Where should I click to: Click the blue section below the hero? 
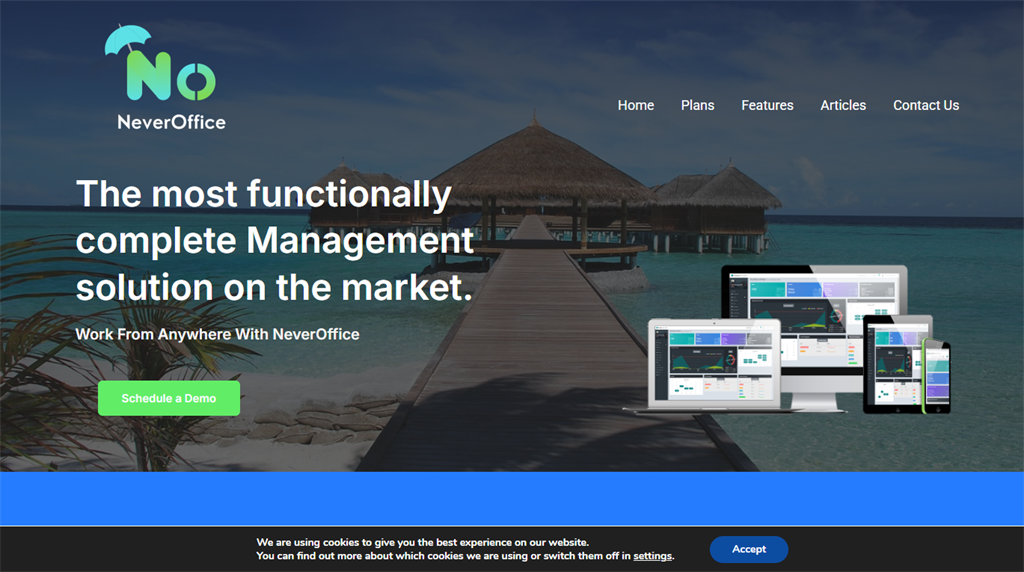point(512,498)
